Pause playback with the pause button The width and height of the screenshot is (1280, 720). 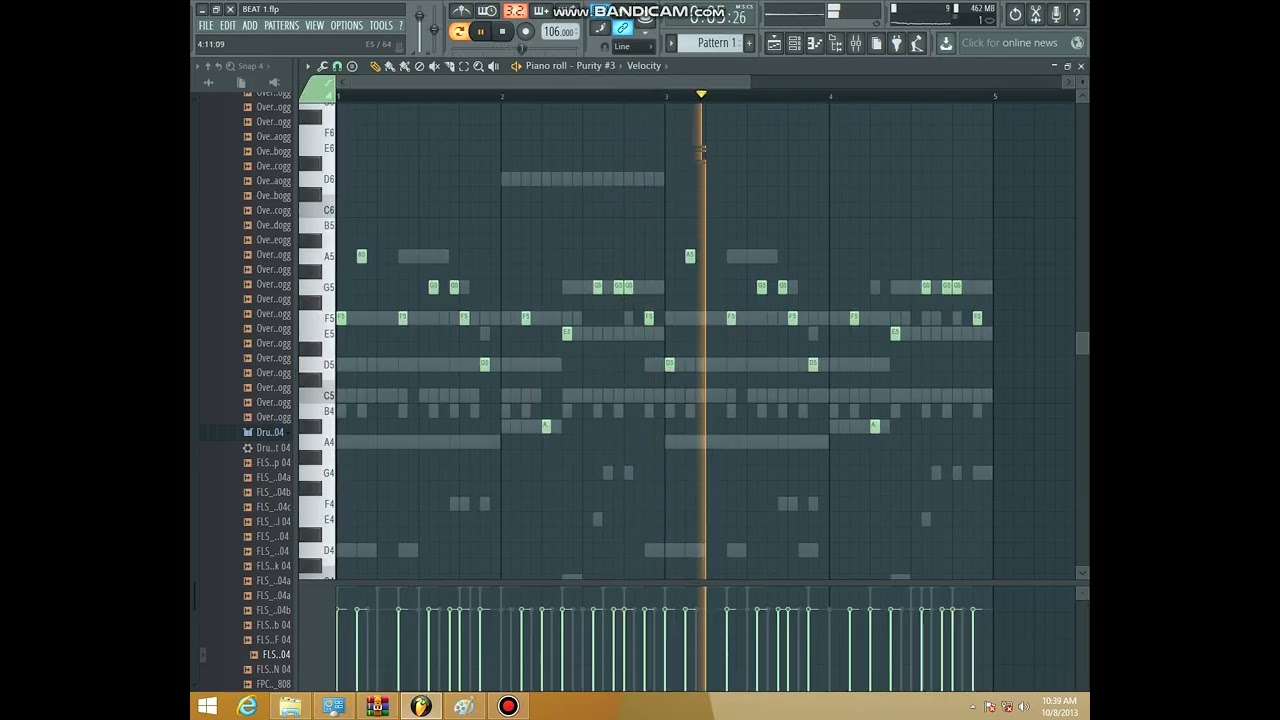[481, 31]
